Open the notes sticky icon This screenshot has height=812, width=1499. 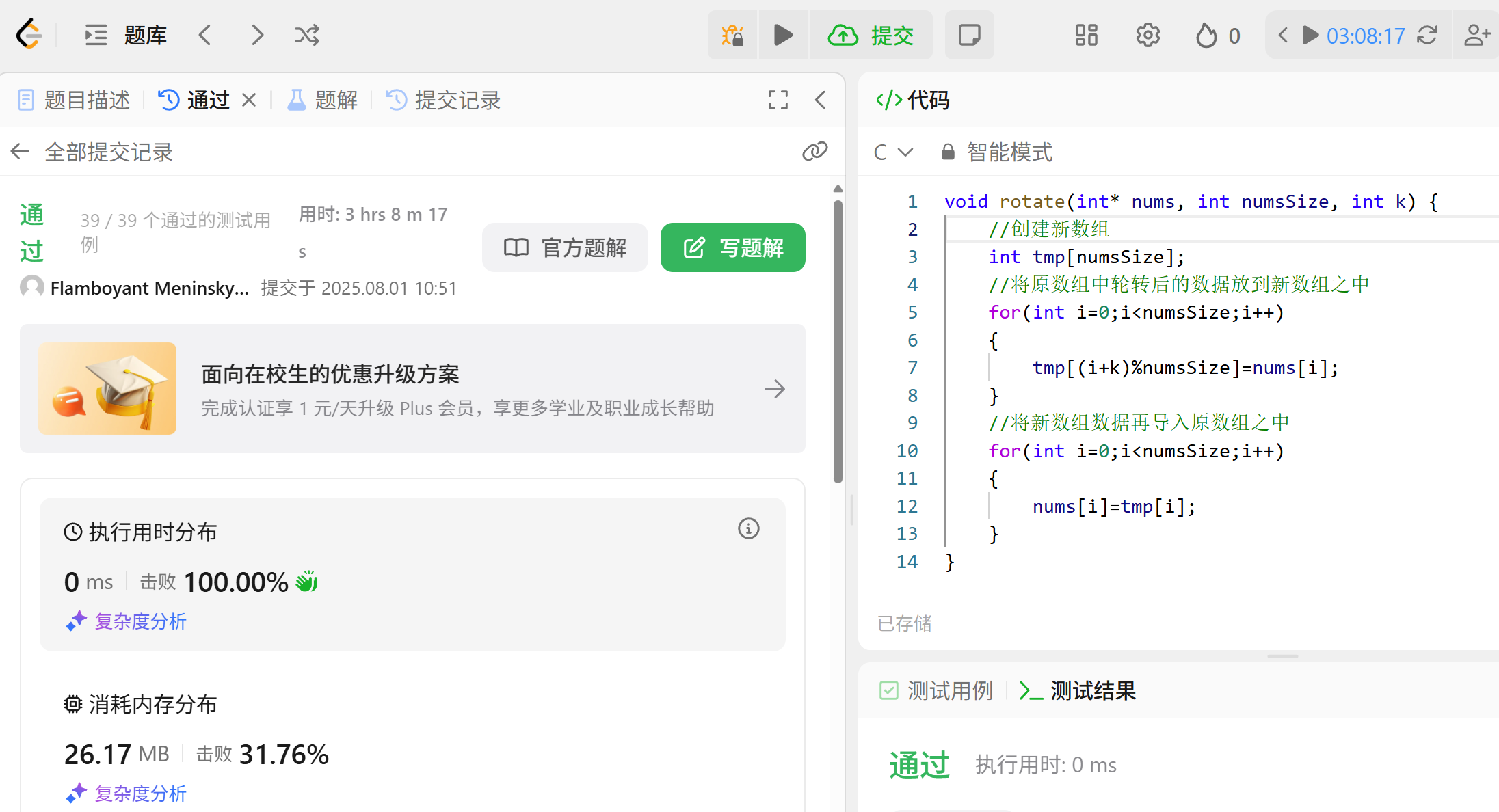pyautogui.click(x=969, y=35)
